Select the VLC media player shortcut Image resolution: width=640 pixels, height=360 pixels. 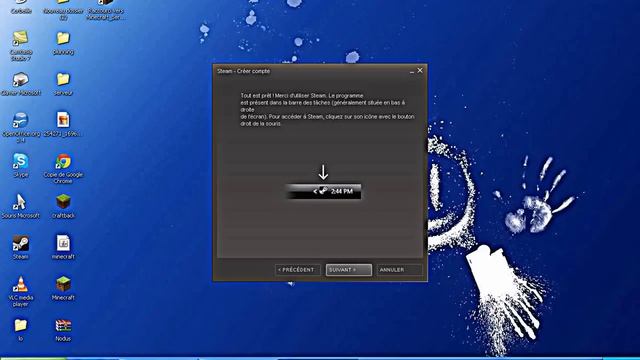pyautogui.click(x=20, y=284)
